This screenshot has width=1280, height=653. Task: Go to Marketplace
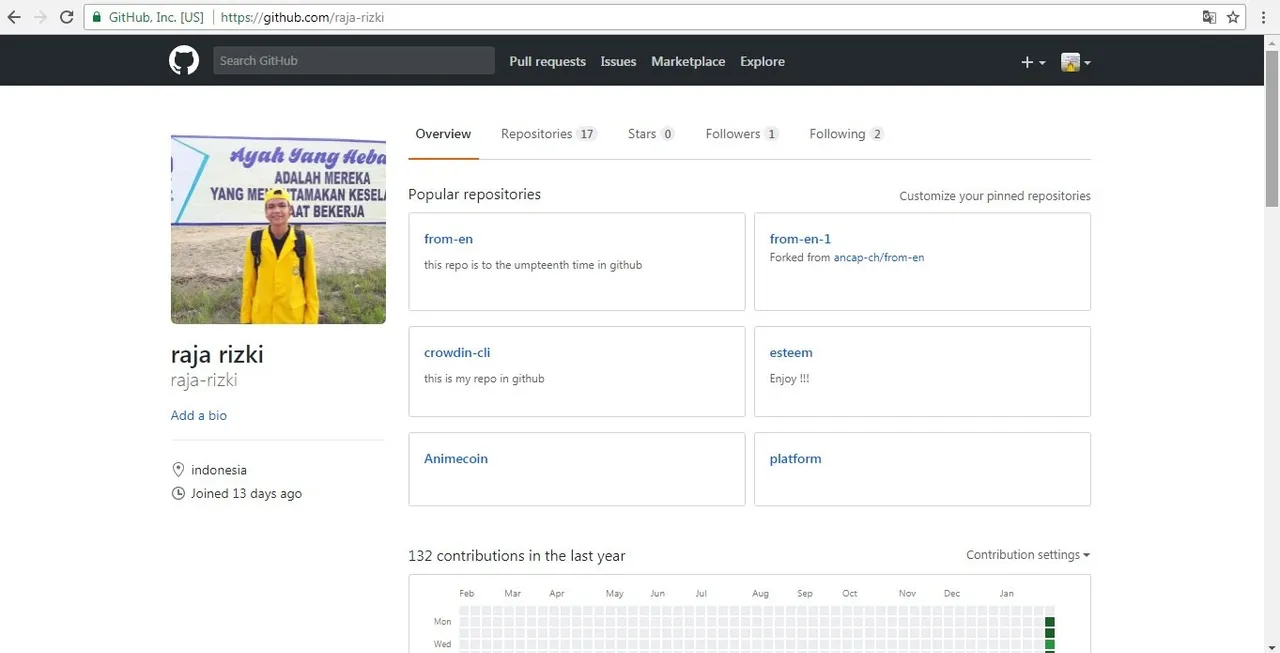(688, 61)
